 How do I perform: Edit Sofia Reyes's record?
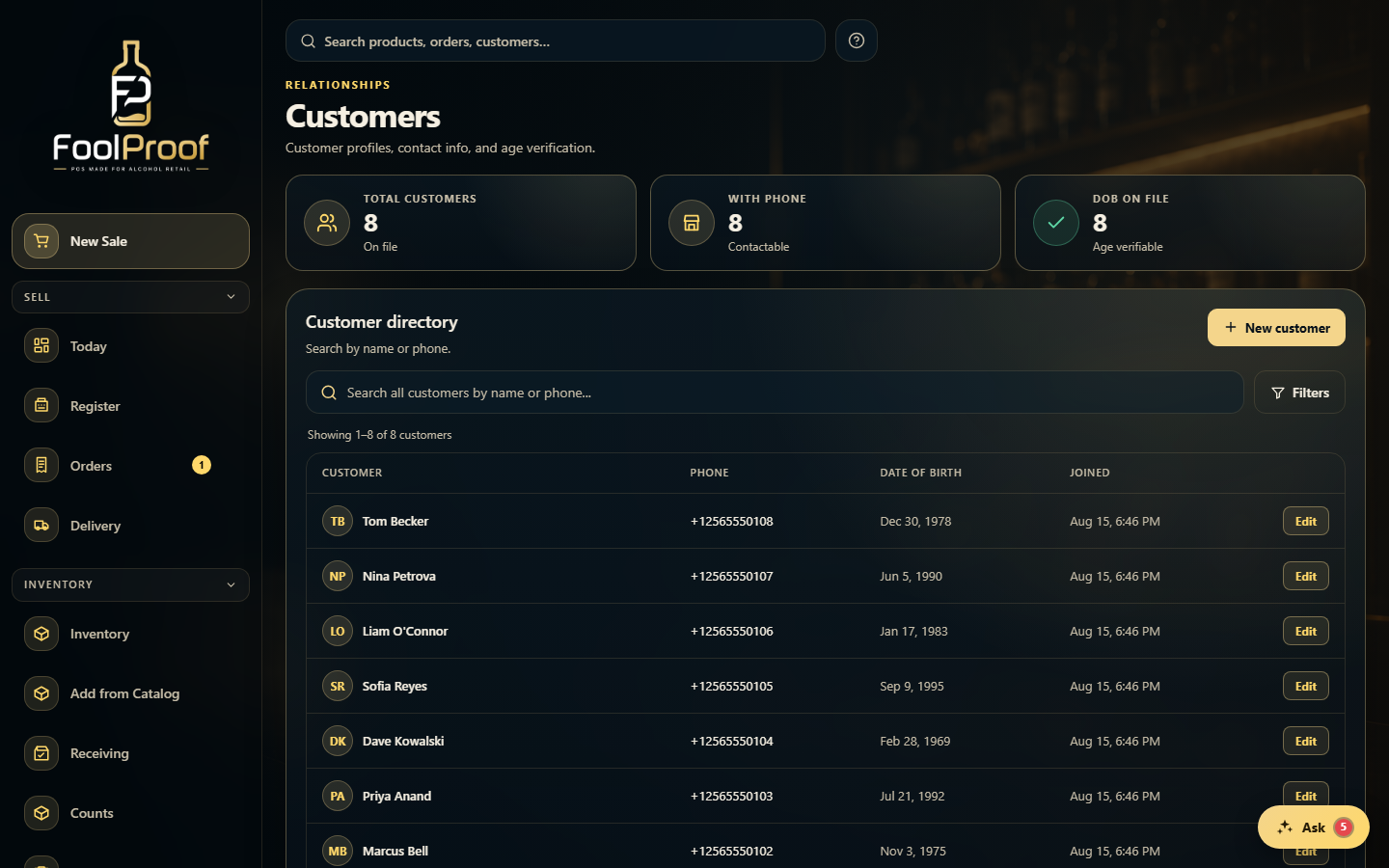coord(1306,686)
